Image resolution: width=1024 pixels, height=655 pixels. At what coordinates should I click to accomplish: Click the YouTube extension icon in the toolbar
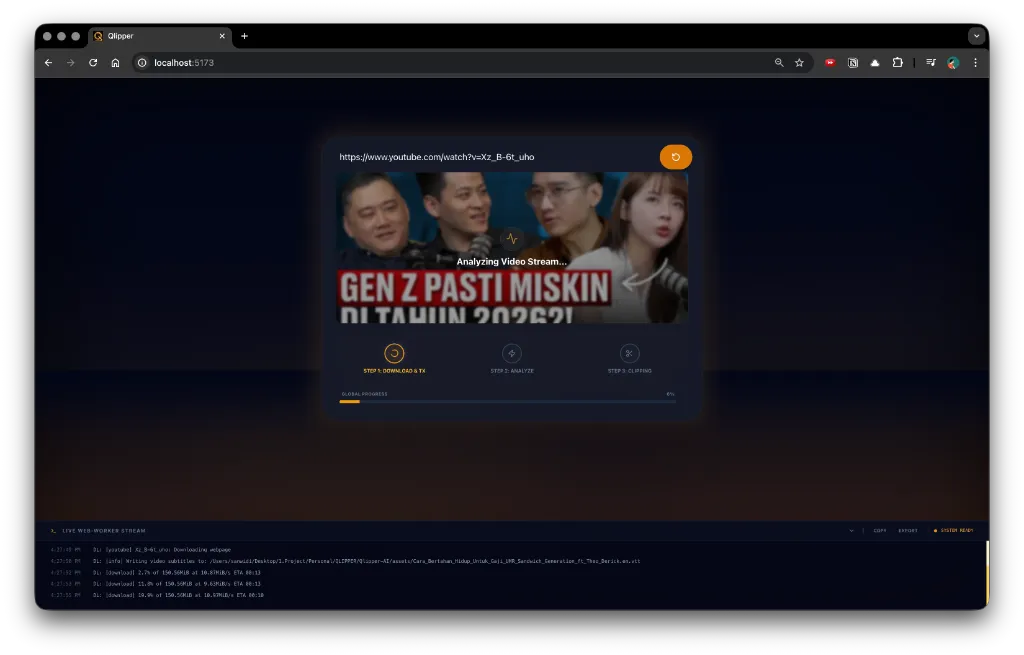point(830,62)
